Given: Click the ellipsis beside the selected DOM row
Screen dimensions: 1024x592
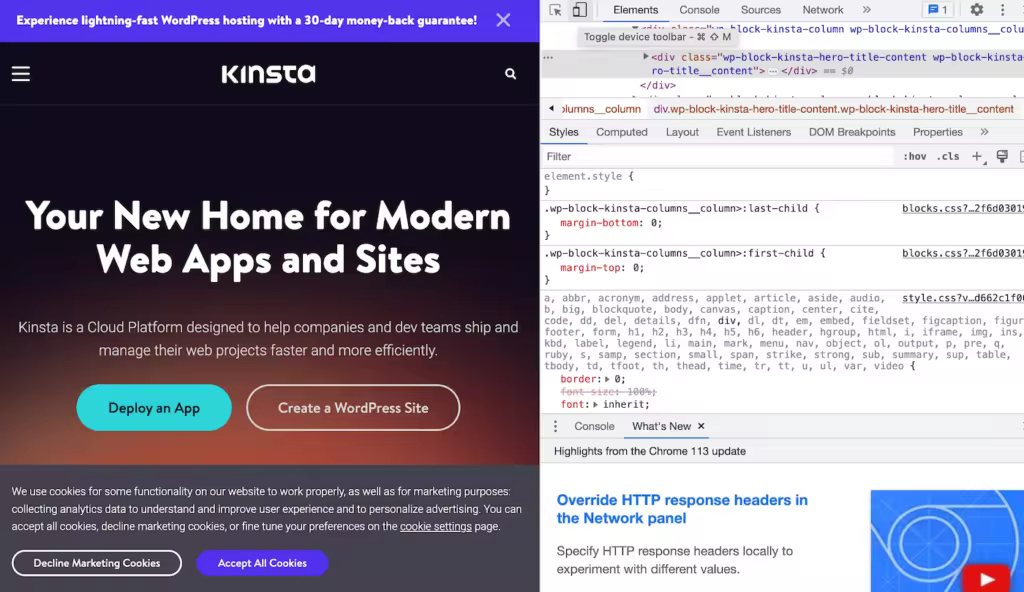Looking at the screenshot, I should click(x=548, y=57).
